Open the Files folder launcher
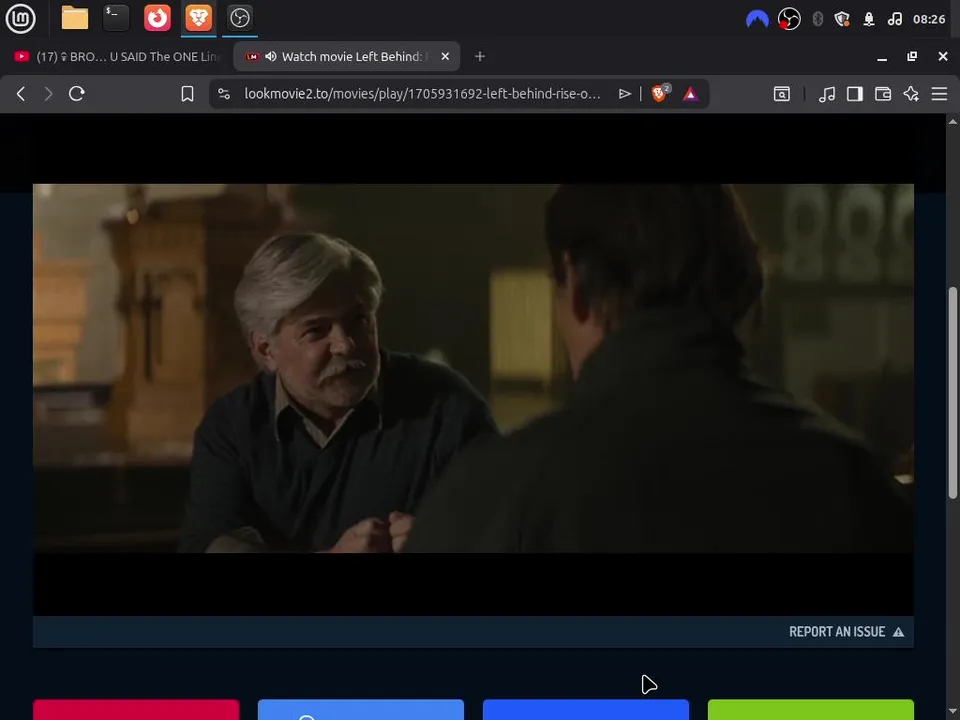This screenshot has height=720, width=960. [x=75, y=18]
